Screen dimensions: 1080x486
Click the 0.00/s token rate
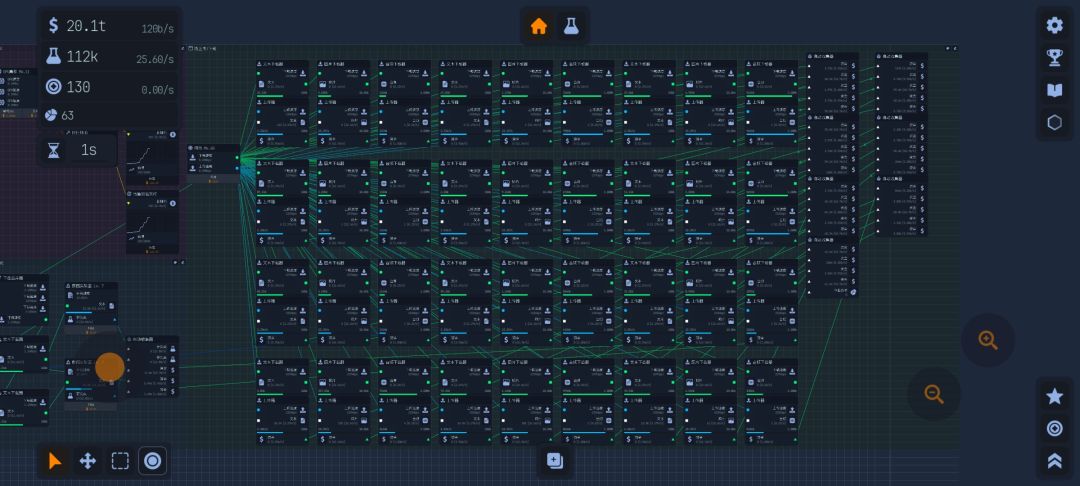tap(158, 90)
